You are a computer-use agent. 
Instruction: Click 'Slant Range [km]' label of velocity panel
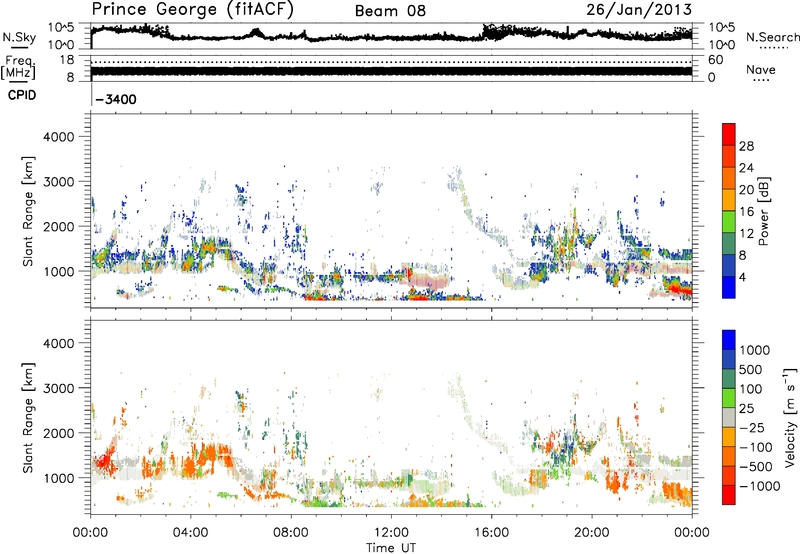pos(28,418)
